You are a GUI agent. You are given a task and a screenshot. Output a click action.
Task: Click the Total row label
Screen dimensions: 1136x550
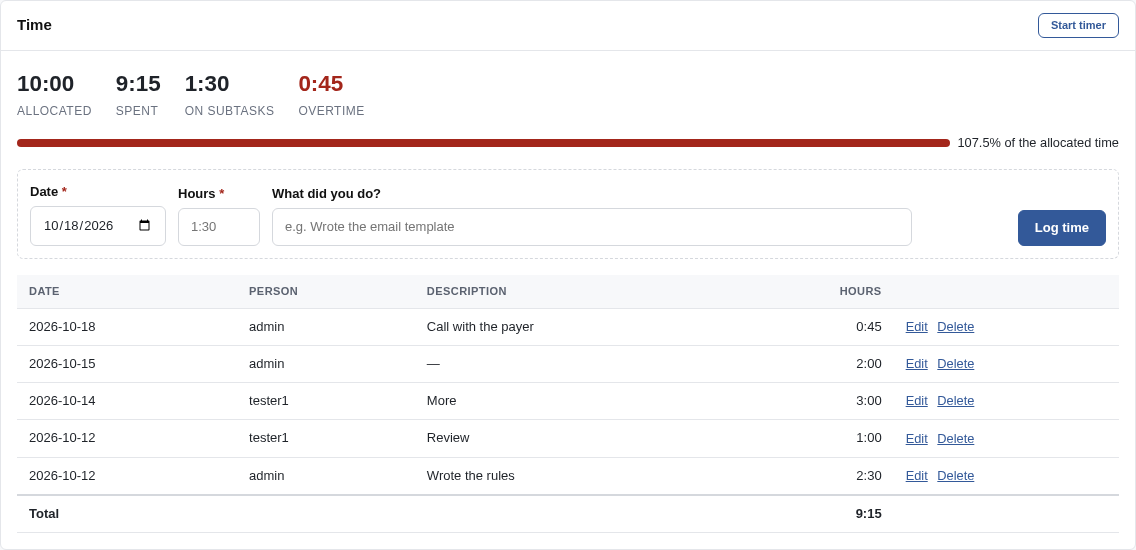(44, 514)
